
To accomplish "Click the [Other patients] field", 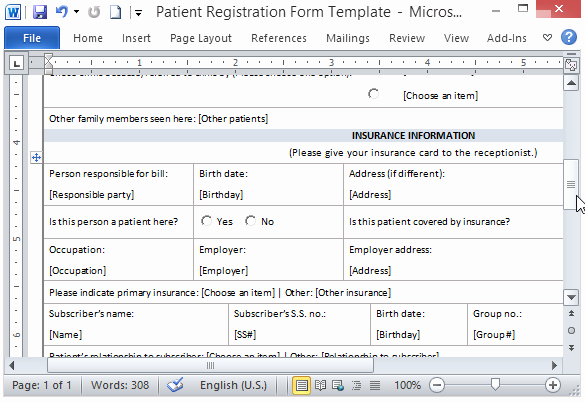I will [233, 119].
